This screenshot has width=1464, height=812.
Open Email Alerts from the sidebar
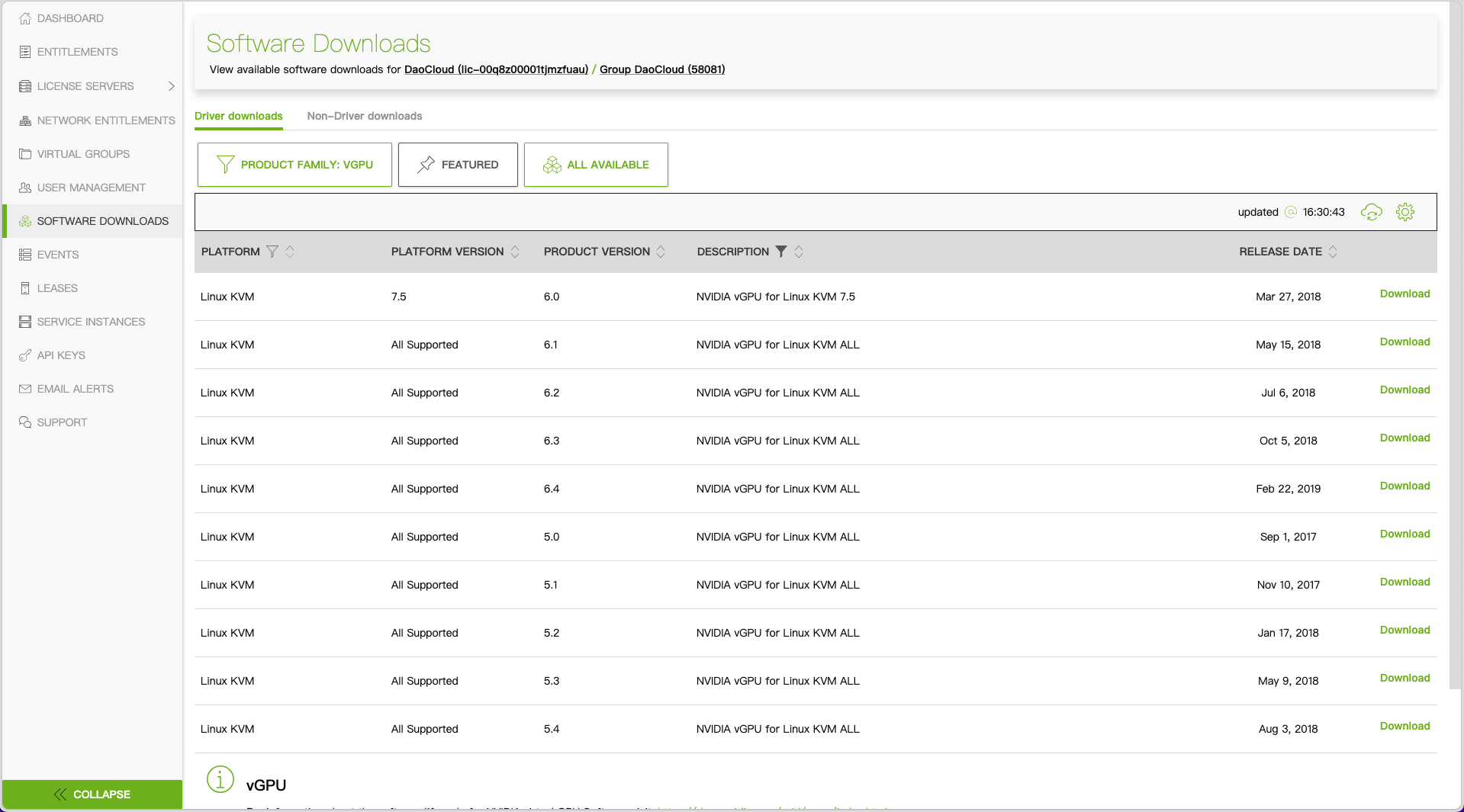(x=75, y=389)
